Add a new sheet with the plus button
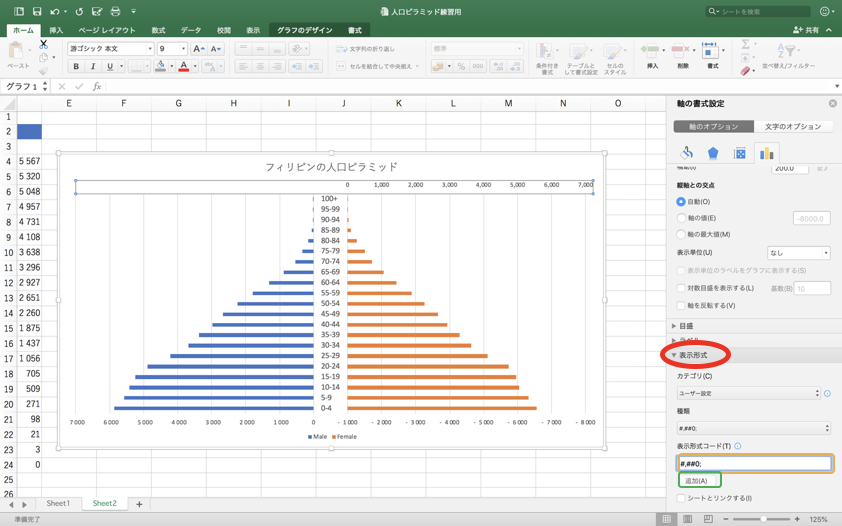Screen dimensions: 842x526 (x=139, y=504)
